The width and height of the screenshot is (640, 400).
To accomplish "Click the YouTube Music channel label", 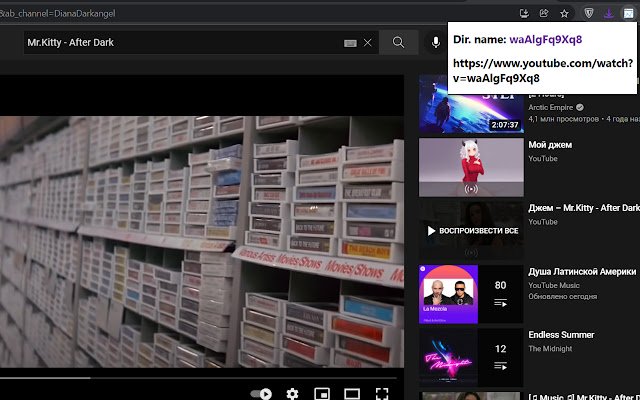I will [554, 285].
